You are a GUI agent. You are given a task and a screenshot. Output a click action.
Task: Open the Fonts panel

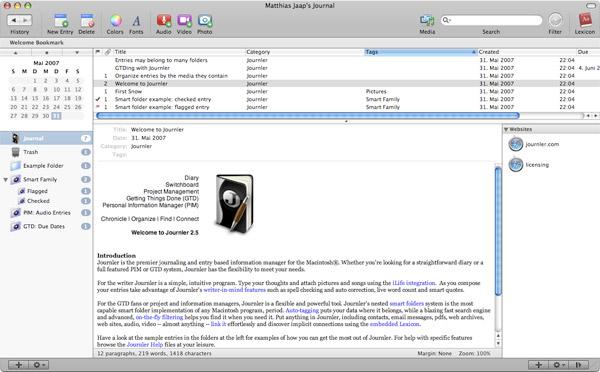[x=136, y=21]
